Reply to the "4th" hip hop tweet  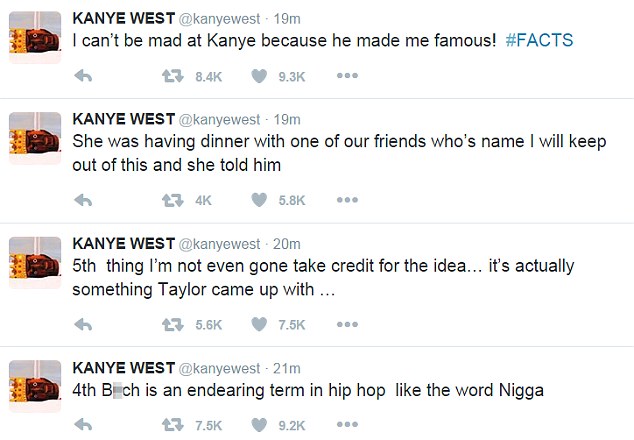85,425
